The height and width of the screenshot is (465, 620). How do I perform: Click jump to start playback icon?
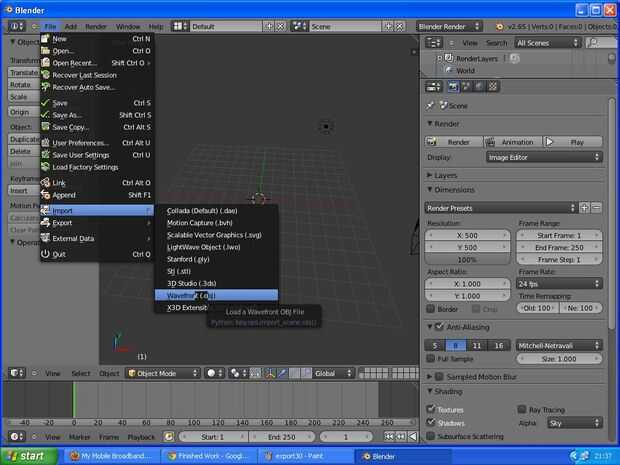(x=389, y=437)
